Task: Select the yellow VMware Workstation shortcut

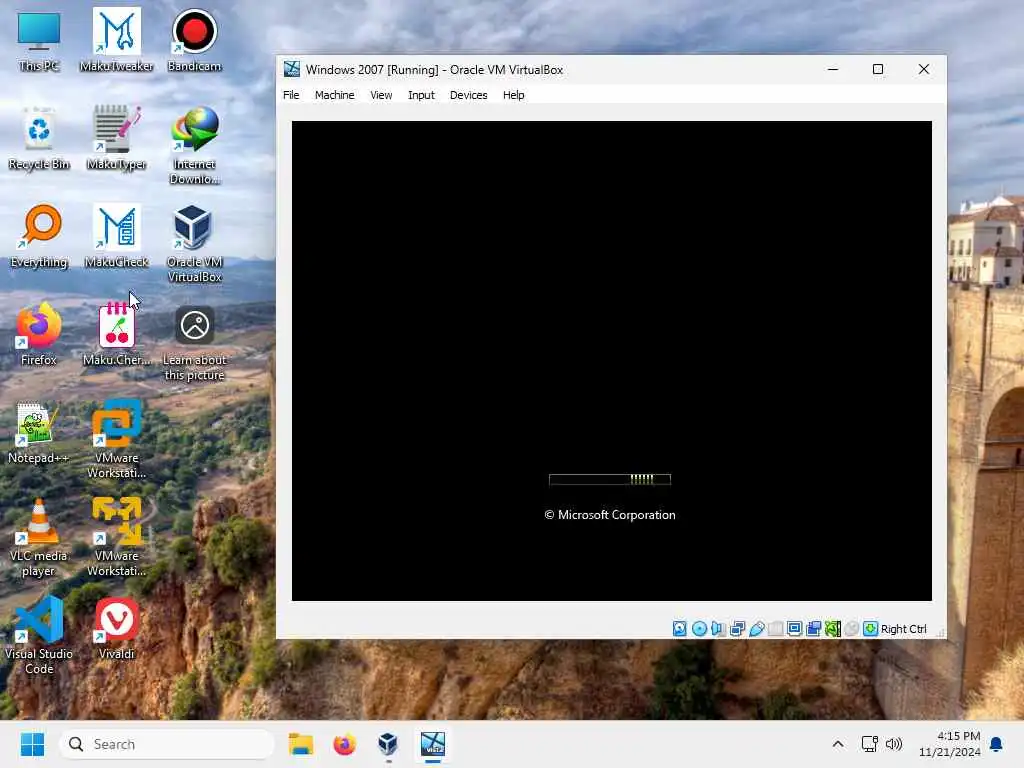Action: click(x=116, y=537)
